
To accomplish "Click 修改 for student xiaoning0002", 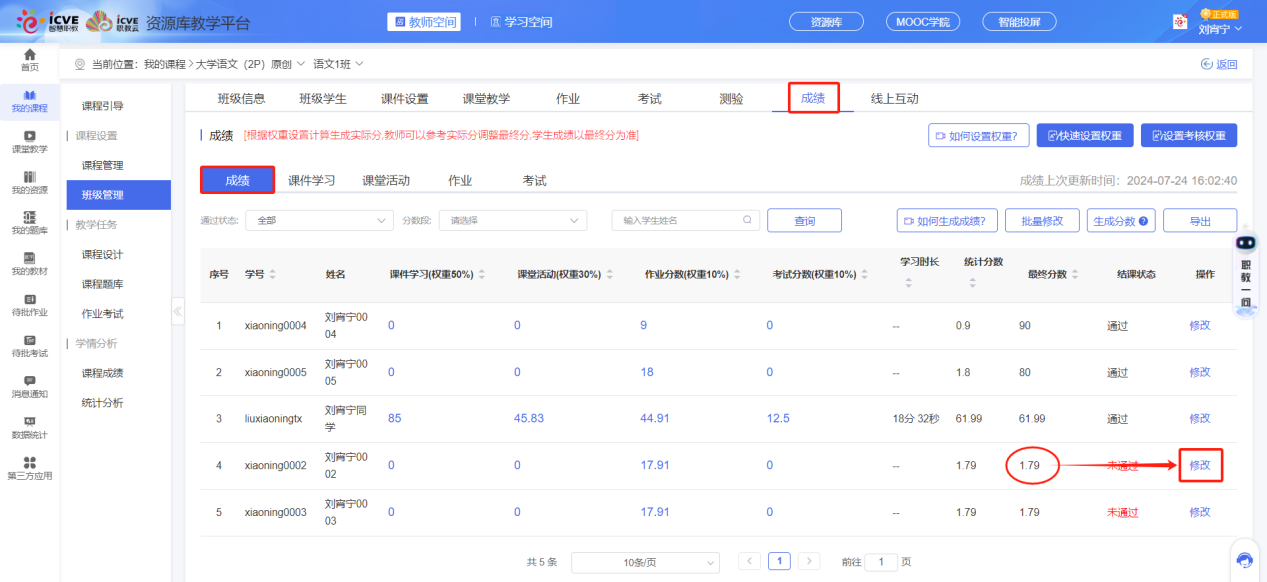I will tap(1200, 466).
